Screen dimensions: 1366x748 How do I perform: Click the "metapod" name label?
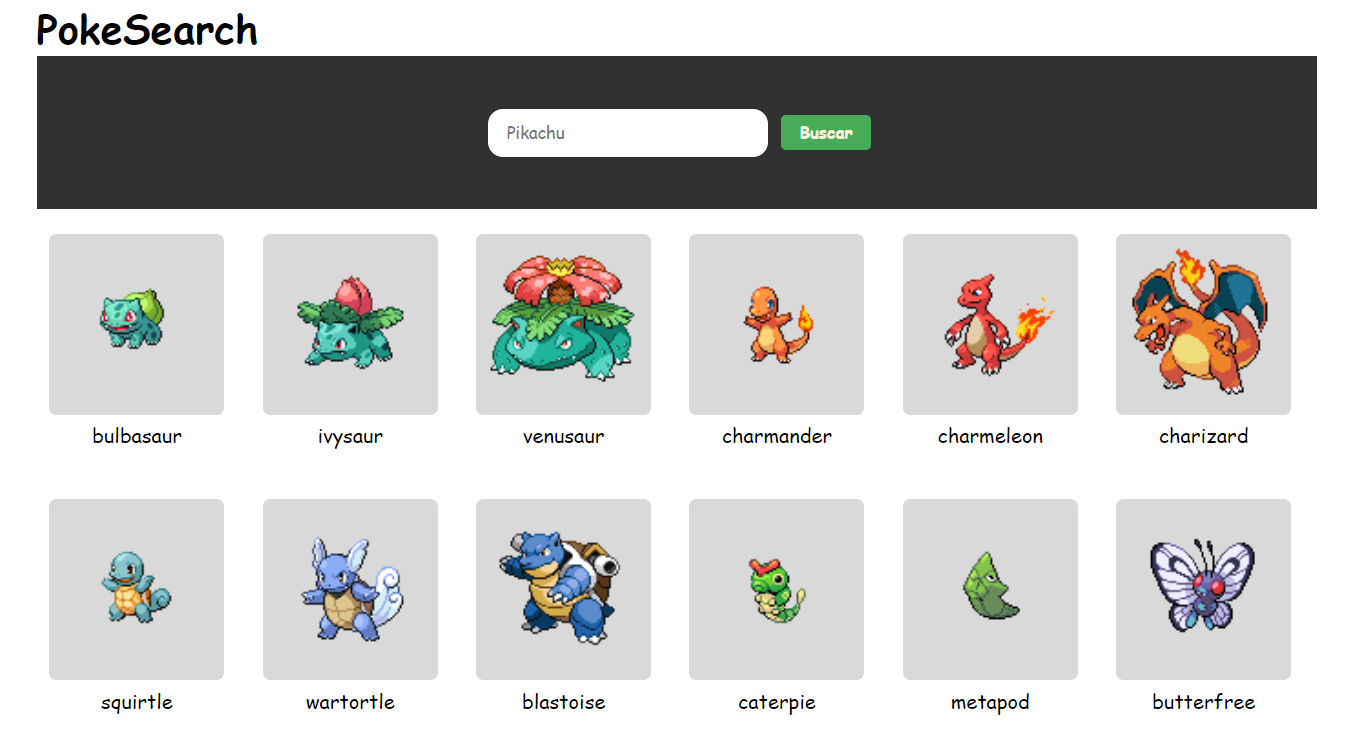click(990, 702)
